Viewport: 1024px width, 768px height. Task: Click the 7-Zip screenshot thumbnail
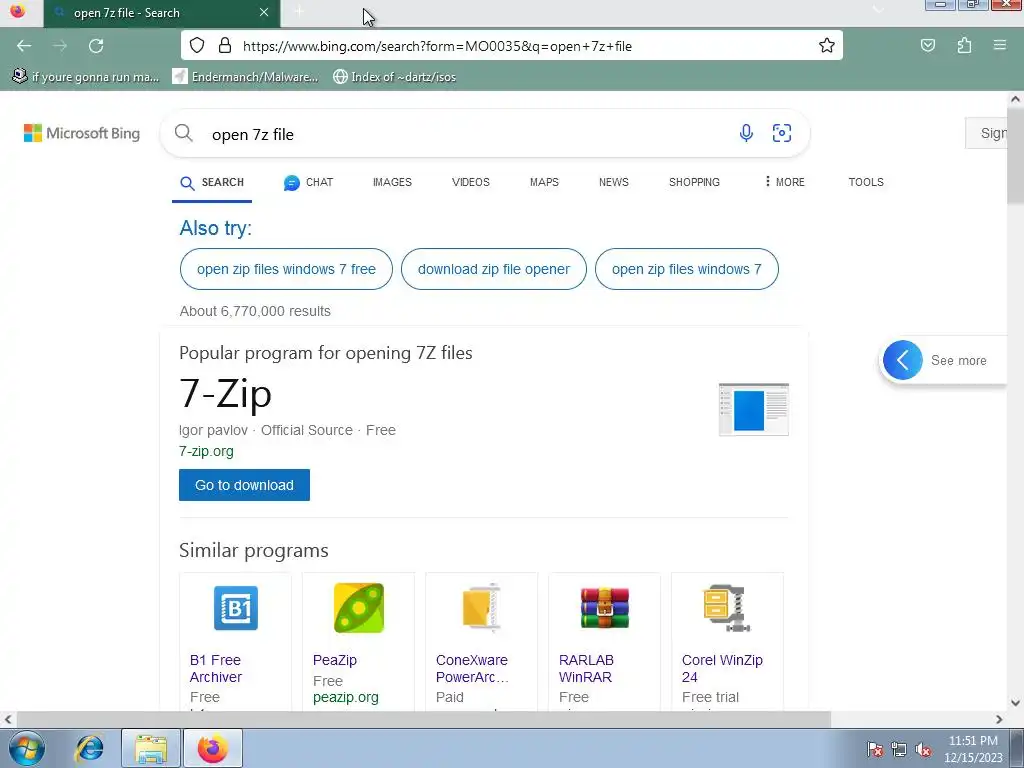tap(754, 409)
